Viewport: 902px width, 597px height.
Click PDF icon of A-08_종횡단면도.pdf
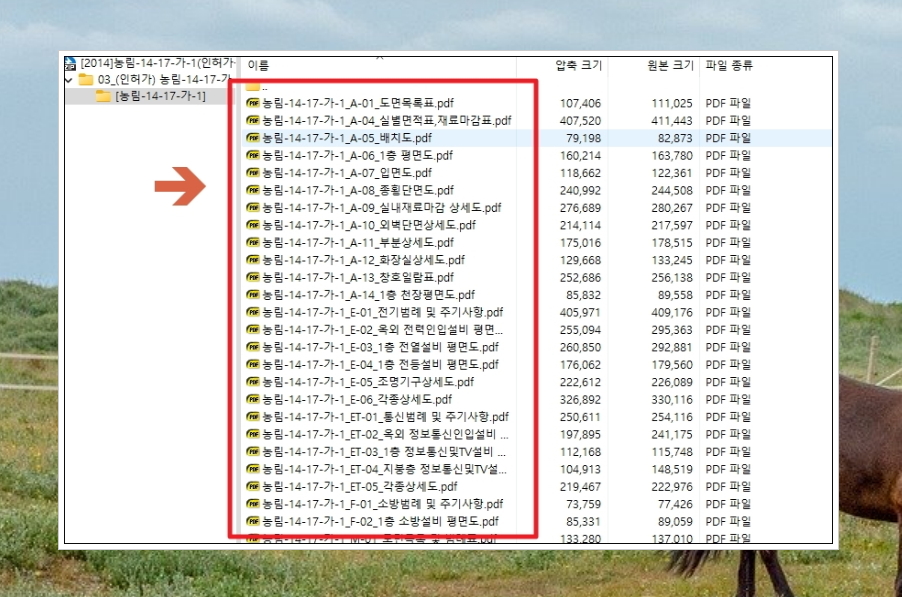[x=253, y=190]
